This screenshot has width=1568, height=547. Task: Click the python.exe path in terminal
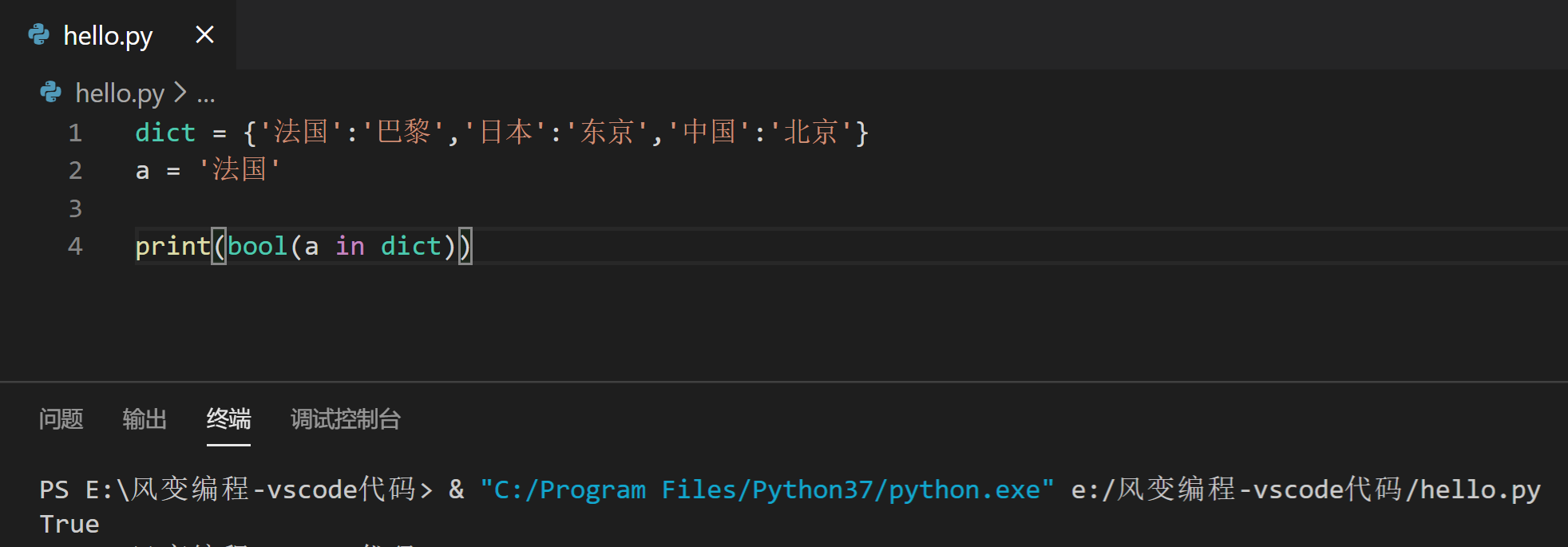766,490
